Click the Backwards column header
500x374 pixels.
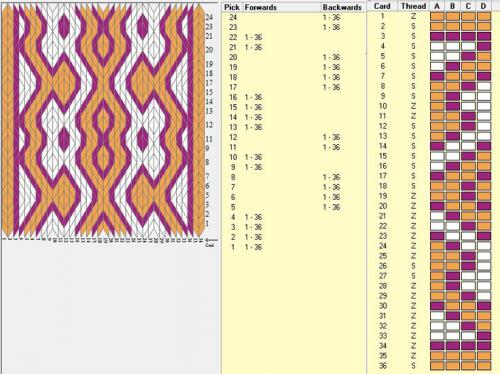click(x=343, y=7)
